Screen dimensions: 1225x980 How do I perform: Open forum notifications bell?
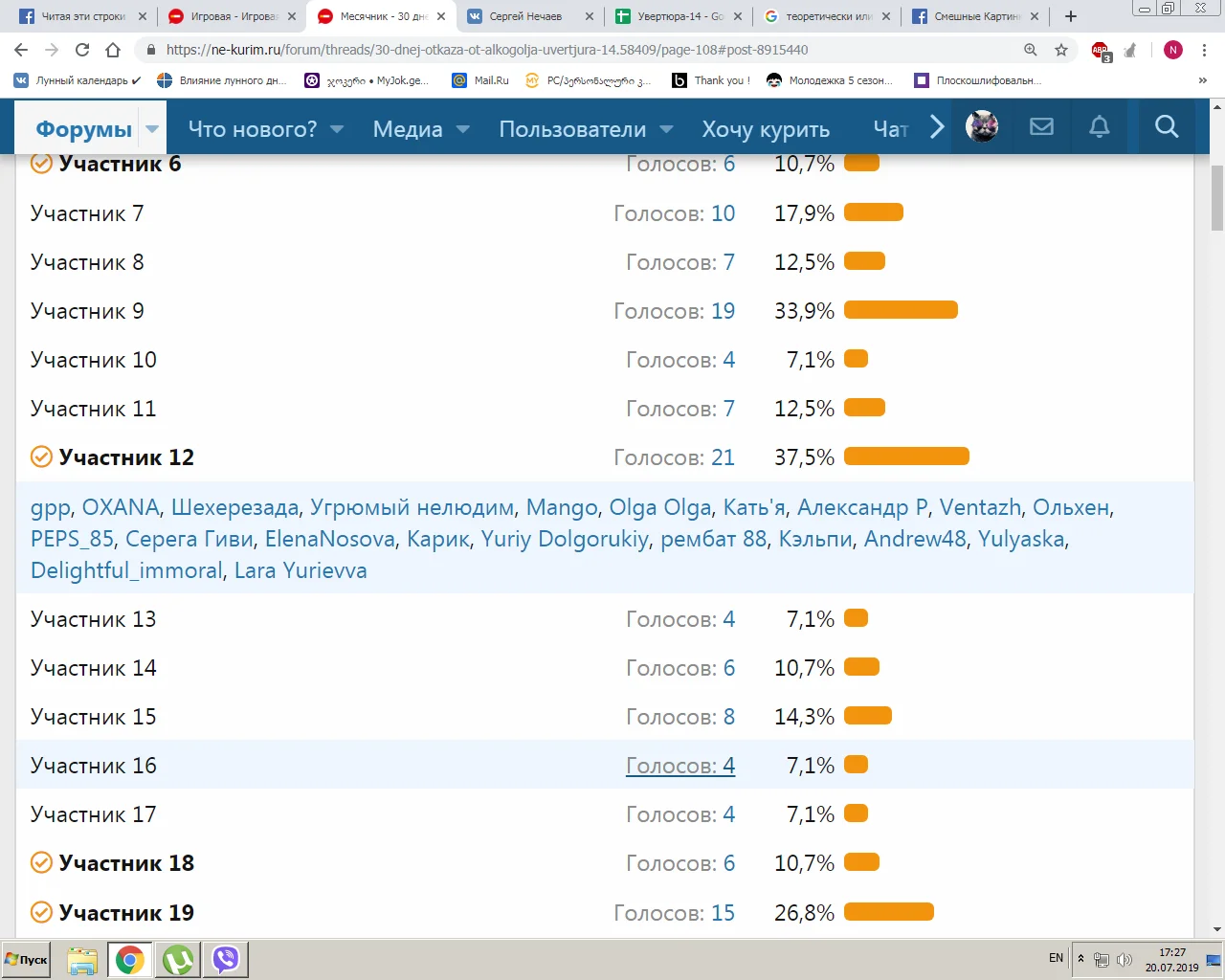[1100, 126]
